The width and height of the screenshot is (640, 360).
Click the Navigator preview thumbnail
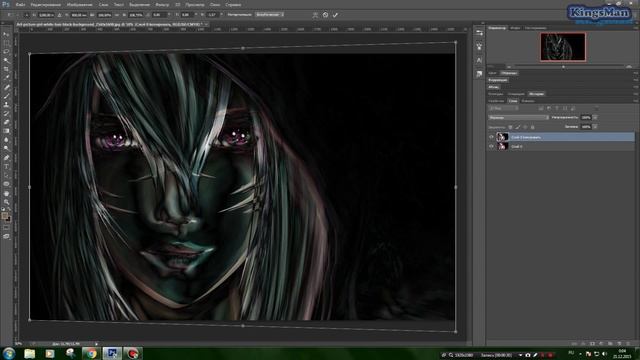[x=563, y=47]
